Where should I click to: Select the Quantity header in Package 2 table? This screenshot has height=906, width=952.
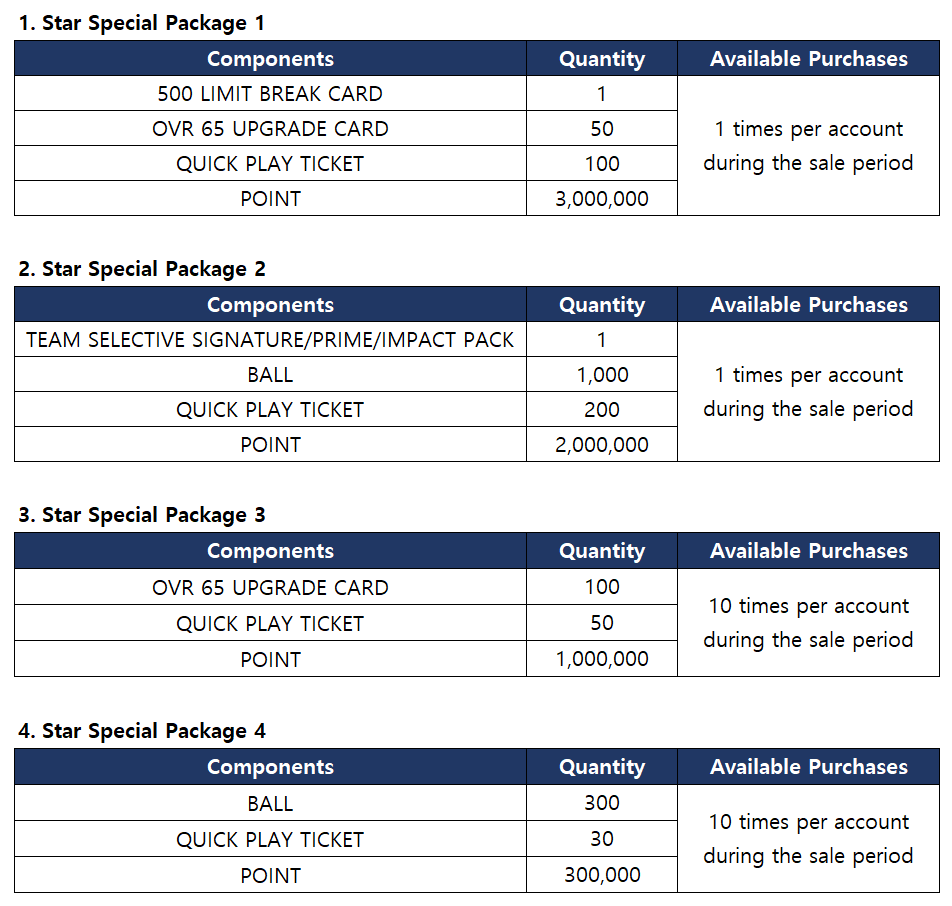(602, 305)
